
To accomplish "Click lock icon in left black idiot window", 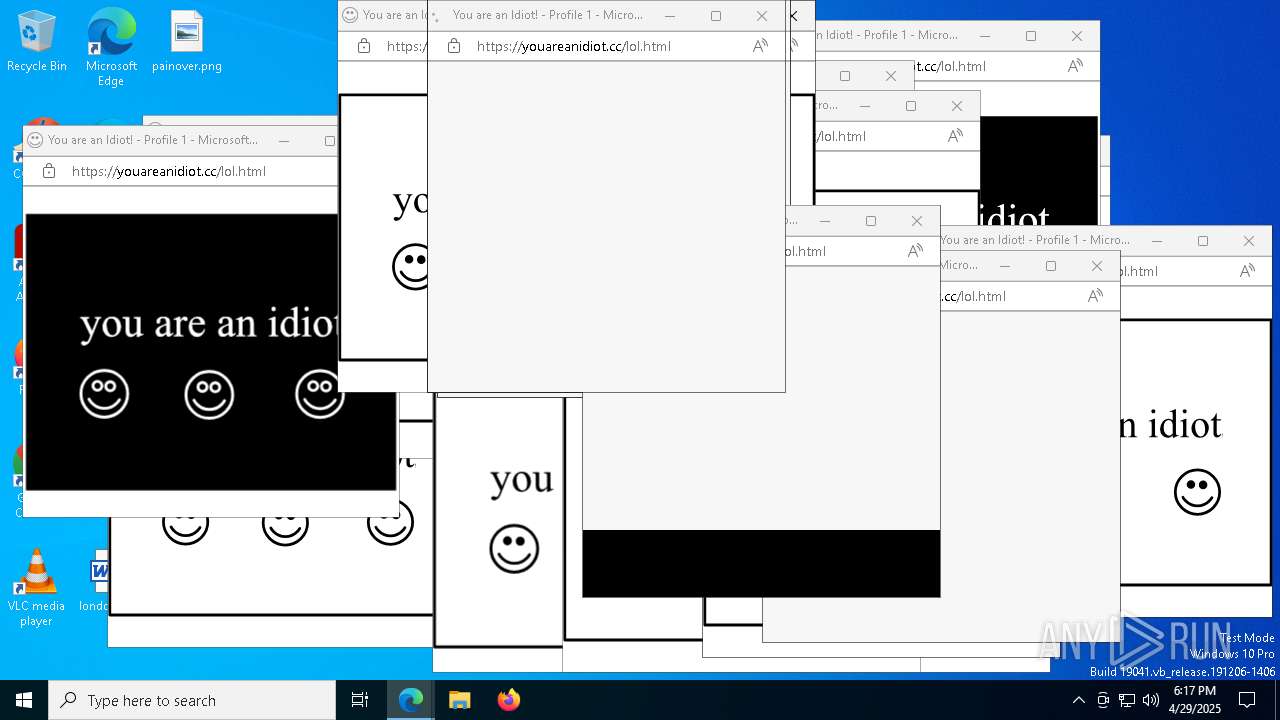I will pyautogui.click(x=49, y=171).
